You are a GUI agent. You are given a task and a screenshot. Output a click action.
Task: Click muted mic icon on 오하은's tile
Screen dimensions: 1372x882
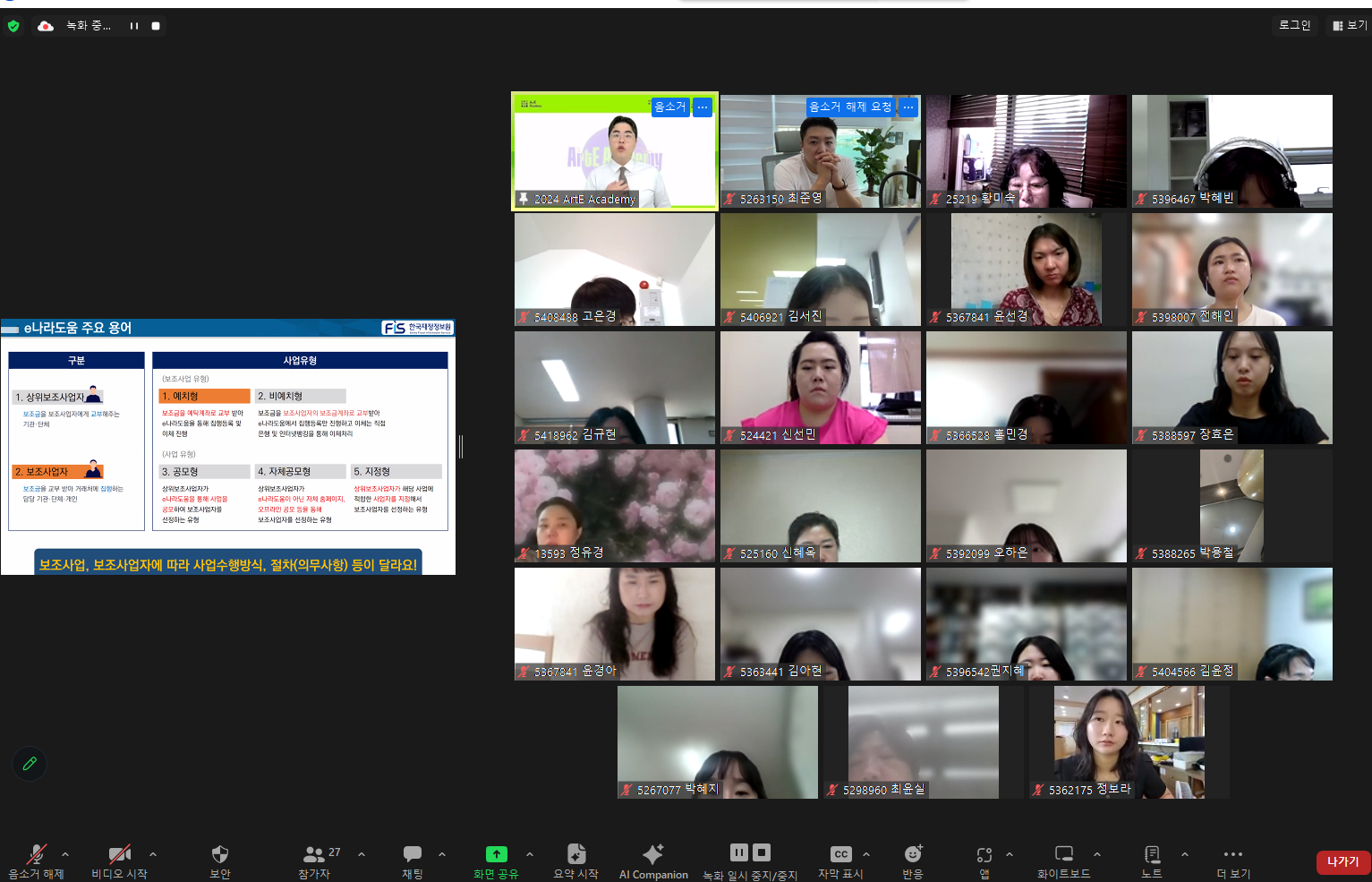point(936,553)
